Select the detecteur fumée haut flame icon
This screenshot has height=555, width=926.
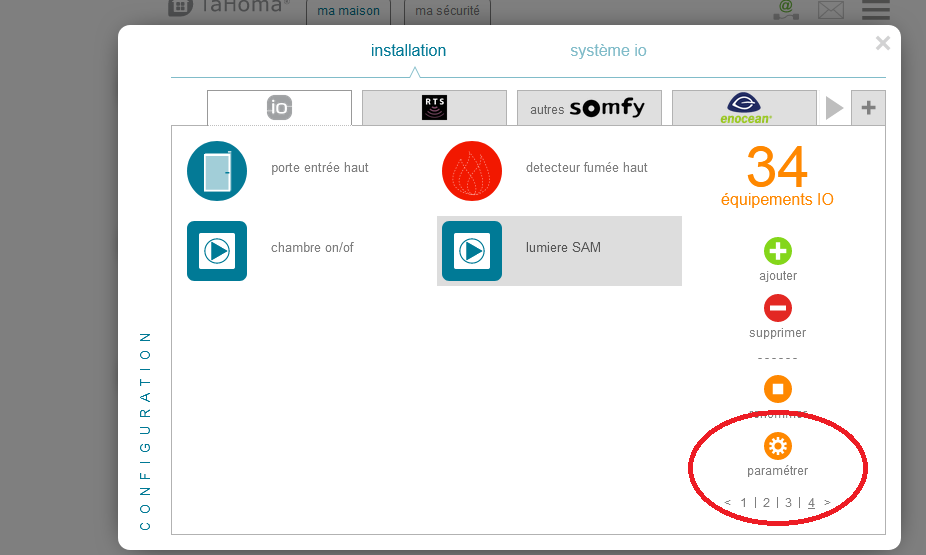[x=471, y=171]
